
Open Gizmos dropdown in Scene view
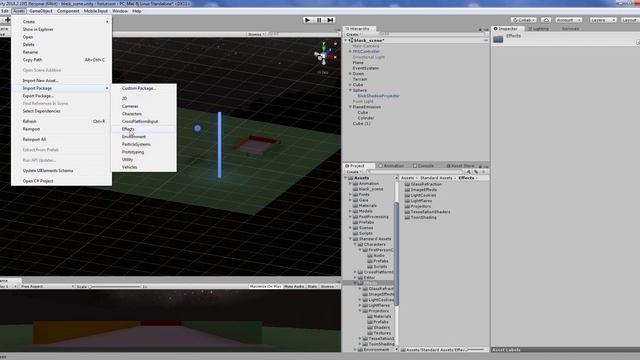tap(256, 34)
